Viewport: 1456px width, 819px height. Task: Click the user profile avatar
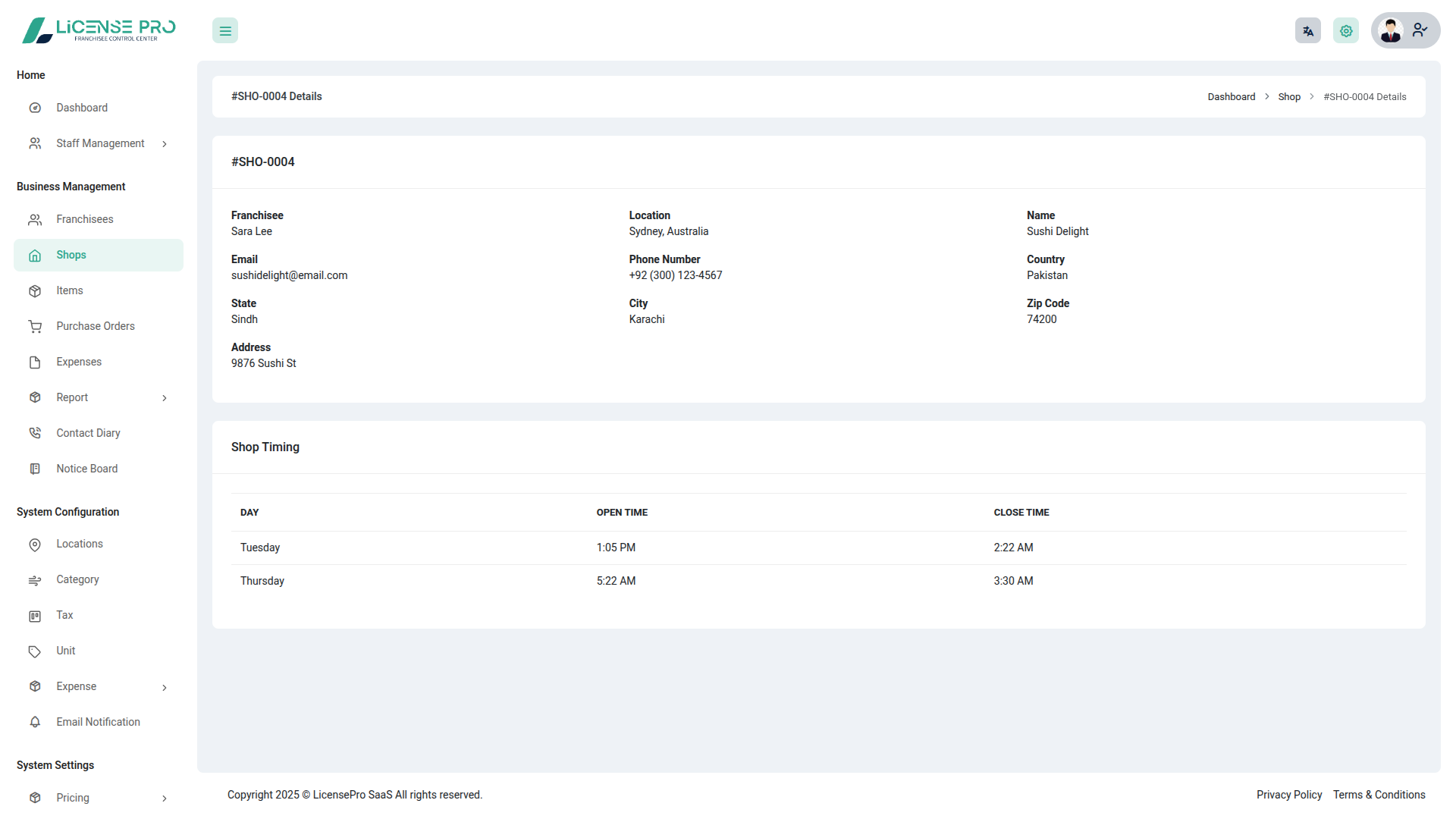click(1391, 31)
